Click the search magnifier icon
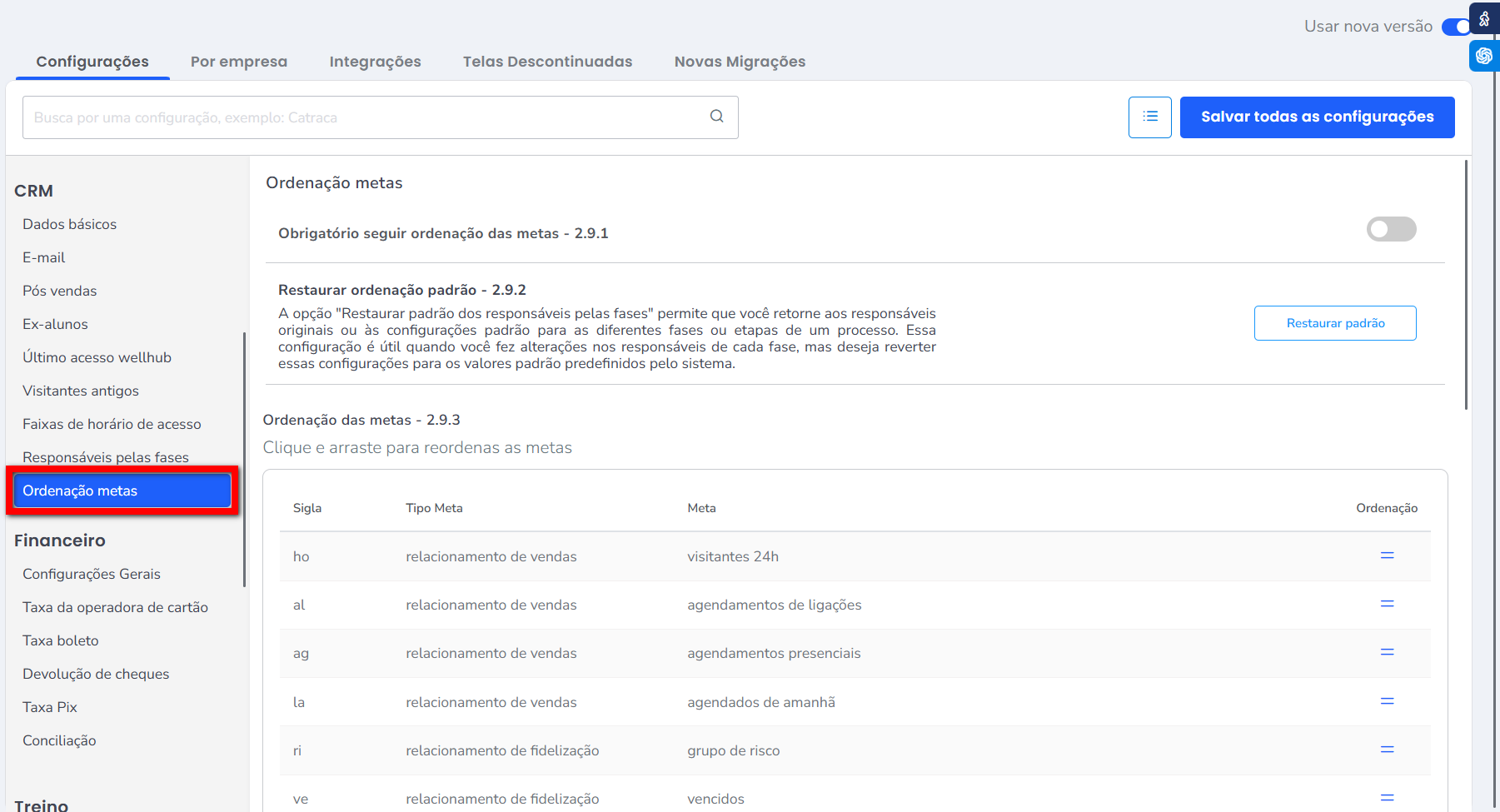 point(716,117)
